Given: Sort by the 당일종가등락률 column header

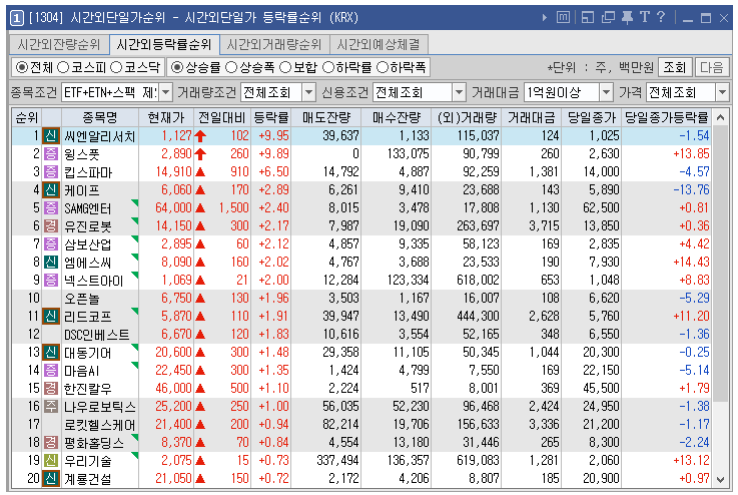Looking at the screenshot, I should click(x=666, y=117).
